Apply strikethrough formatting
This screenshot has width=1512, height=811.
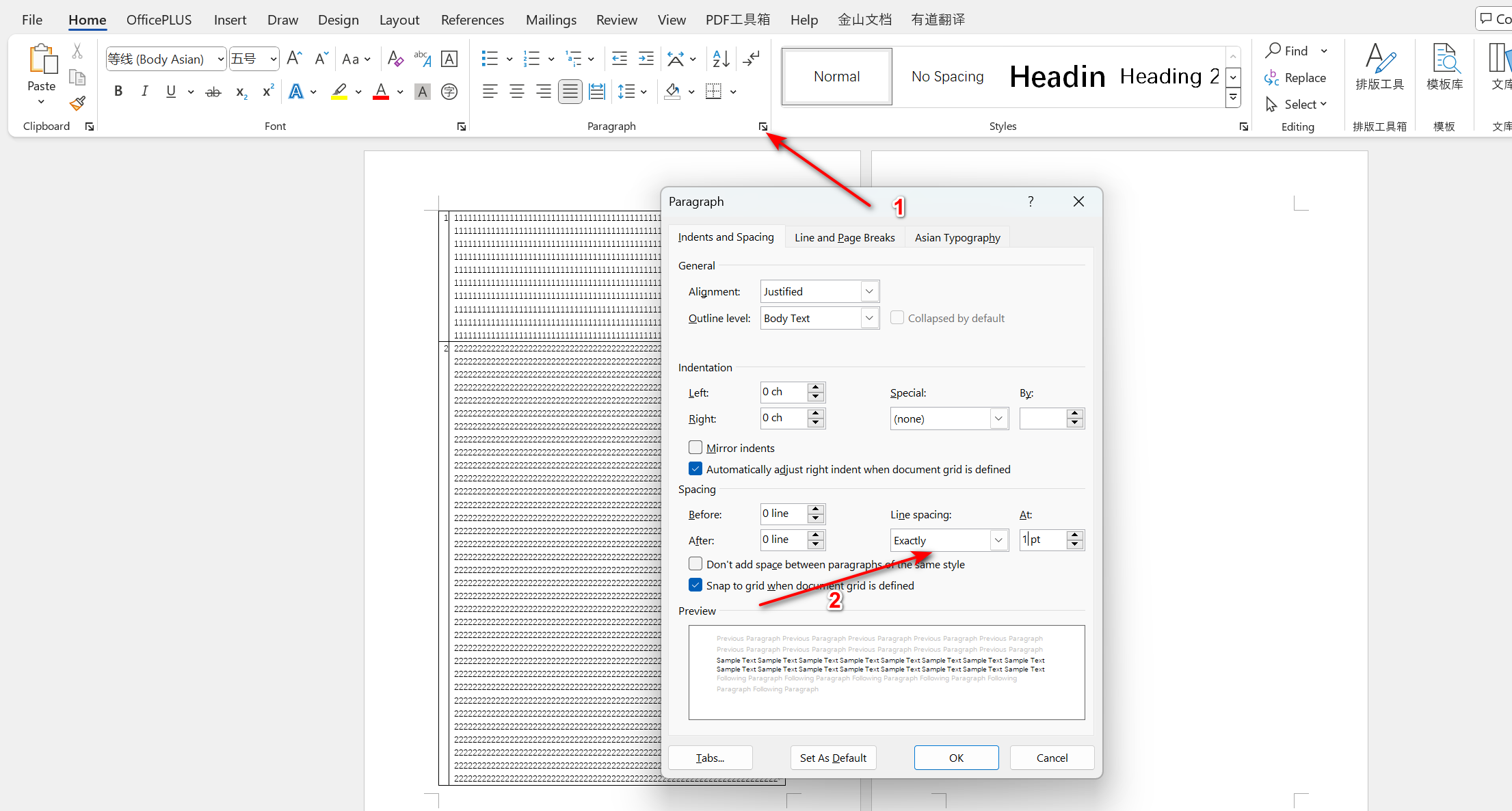pos(213,91)
